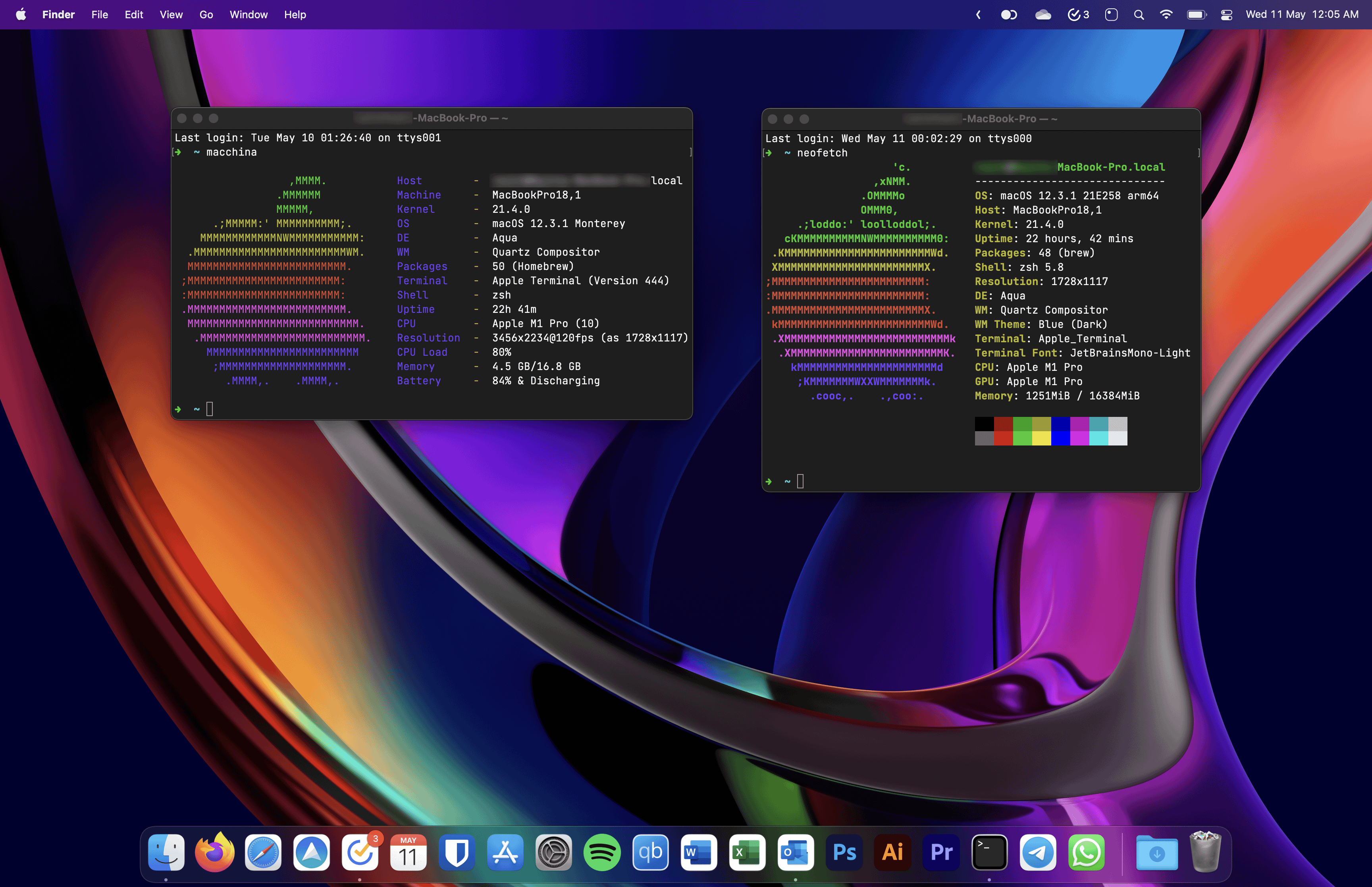
Task: Open Adobe Photoshop from the Dock
Action: coord(844,852)
